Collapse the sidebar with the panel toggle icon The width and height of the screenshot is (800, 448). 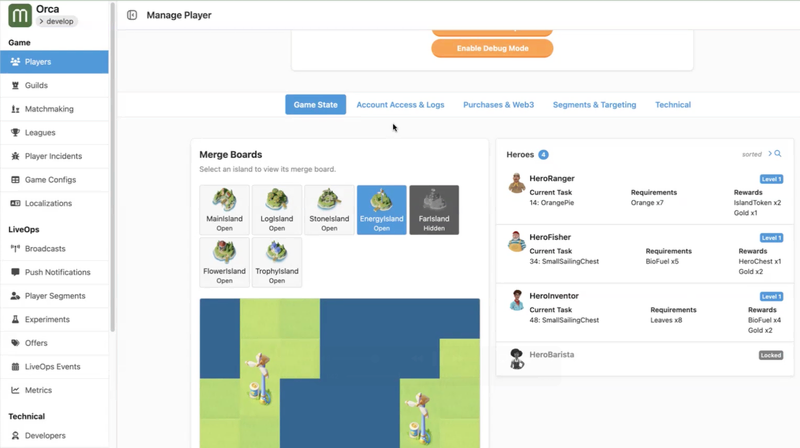pyautogui.click(x=132, y=15)
